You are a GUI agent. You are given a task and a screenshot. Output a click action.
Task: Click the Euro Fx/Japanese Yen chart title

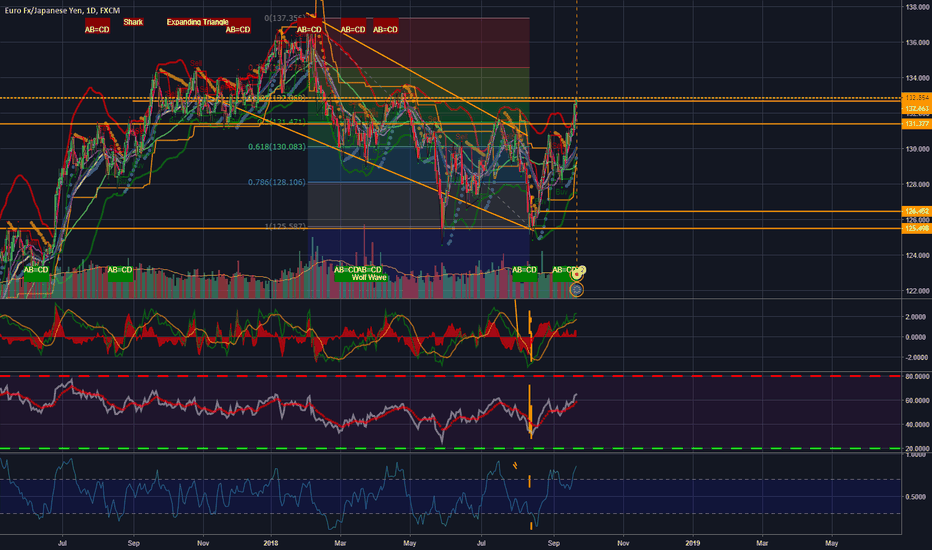pyautogui.click(x=62, y=11)
